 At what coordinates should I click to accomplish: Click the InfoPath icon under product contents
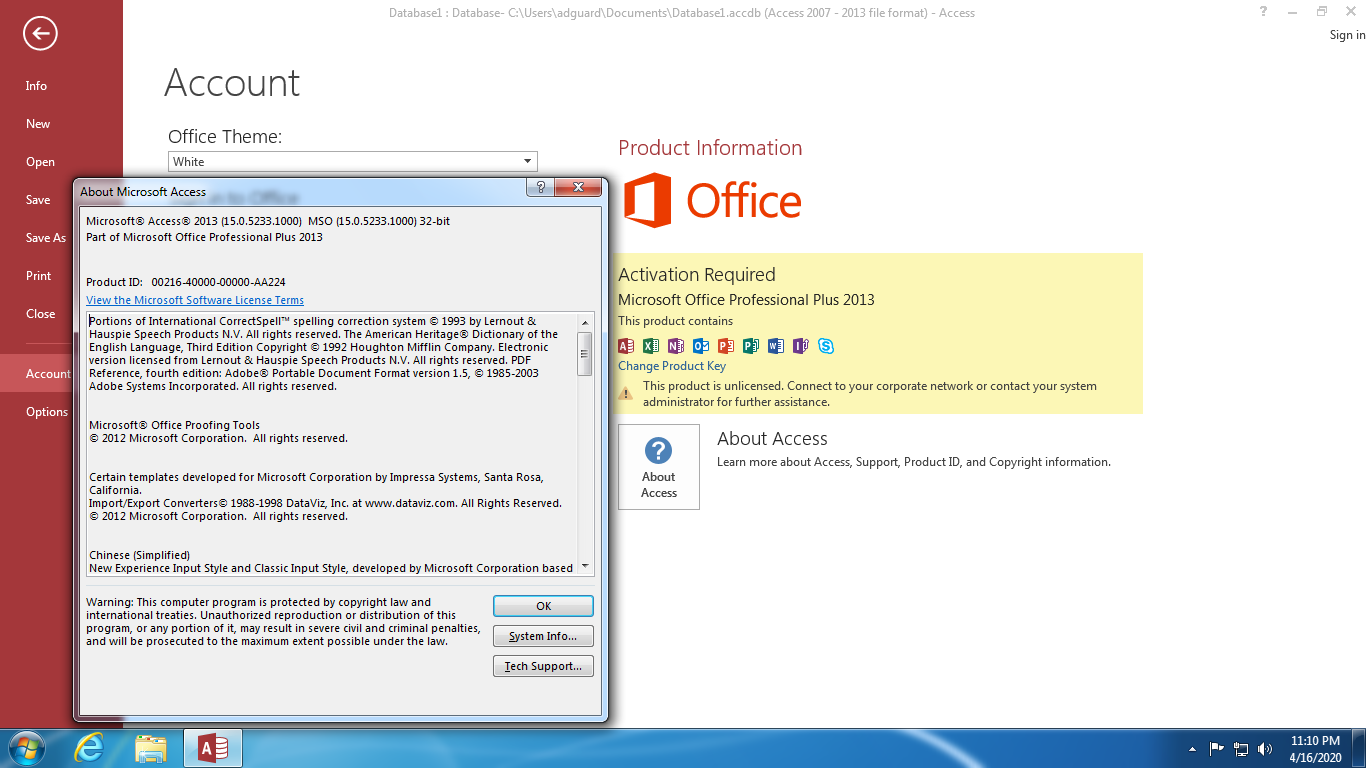[800, 346]
